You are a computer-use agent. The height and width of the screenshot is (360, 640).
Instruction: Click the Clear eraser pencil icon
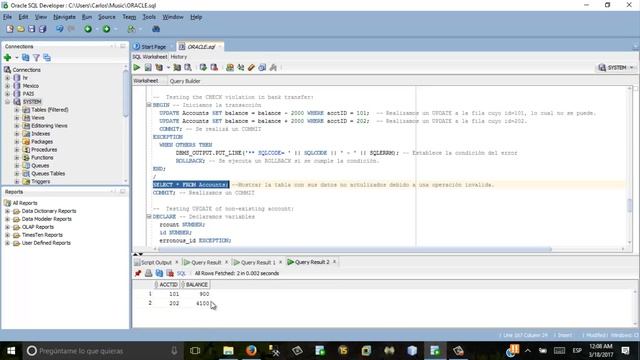(251, 68)
